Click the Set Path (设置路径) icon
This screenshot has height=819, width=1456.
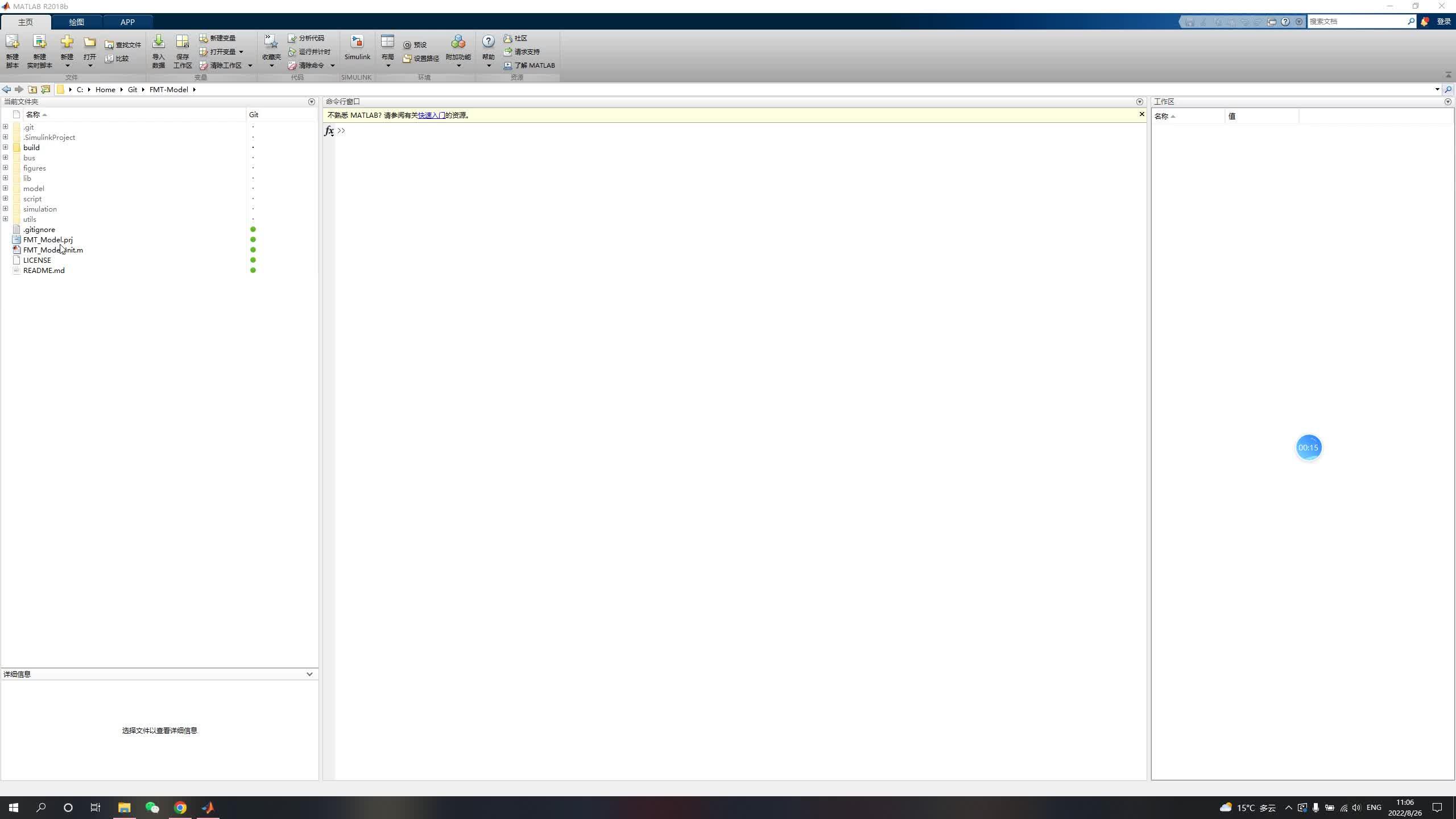tap(407, 59)
